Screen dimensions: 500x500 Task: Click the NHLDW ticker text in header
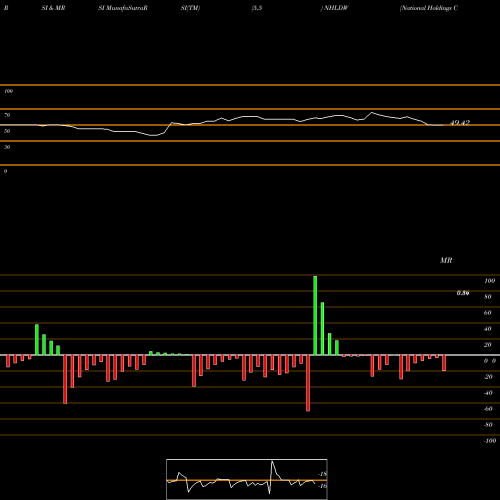(x=336, y=8)
